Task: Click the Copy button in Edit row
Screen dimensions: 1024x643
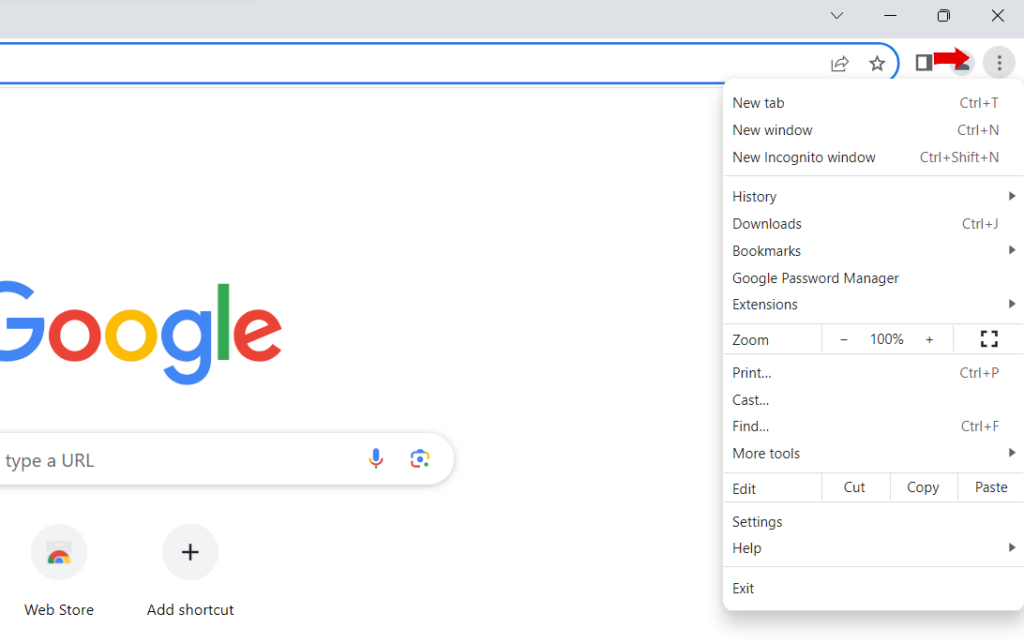Action: coord(922,488)
